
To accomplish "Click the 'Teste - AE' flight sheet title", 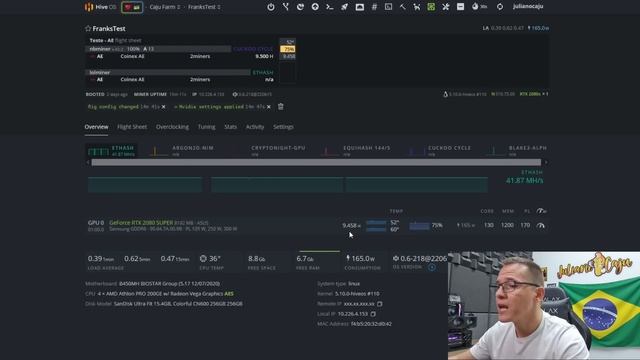I will [102, 40].
